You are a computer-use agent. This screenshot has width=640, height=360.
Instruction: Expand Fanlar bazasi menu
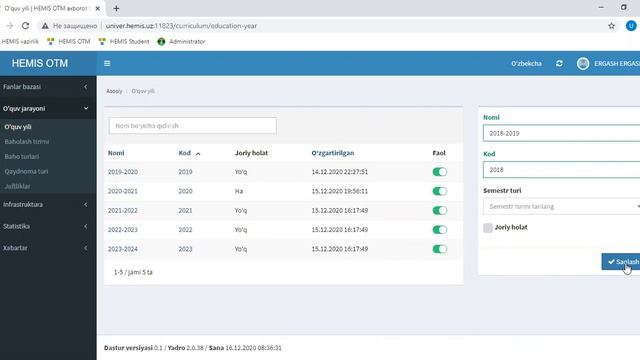pyautogui.click(x=48, y=87)
